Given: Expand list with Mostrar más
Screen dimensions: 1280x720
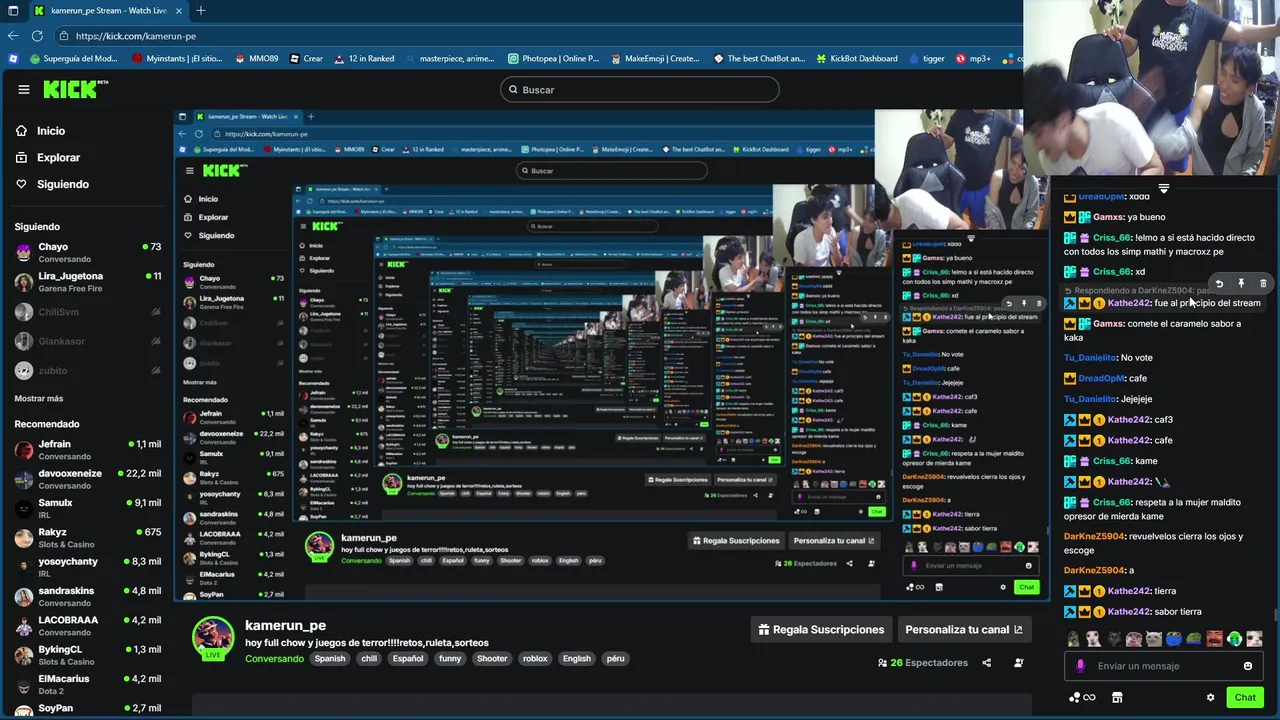Looking at the screenshot, I should coord(39,398).
